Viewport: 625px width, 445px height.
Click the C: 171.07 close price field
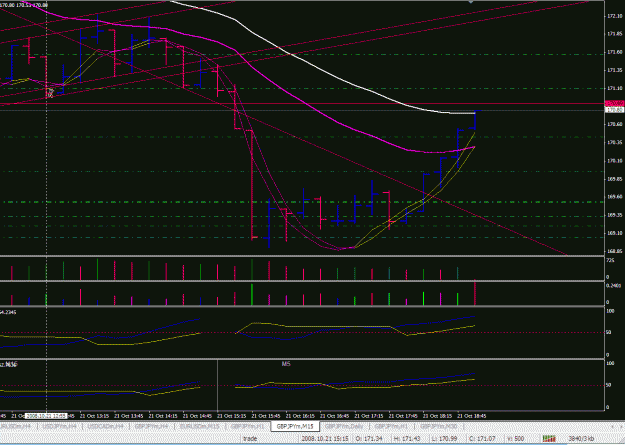pos(482,439)
